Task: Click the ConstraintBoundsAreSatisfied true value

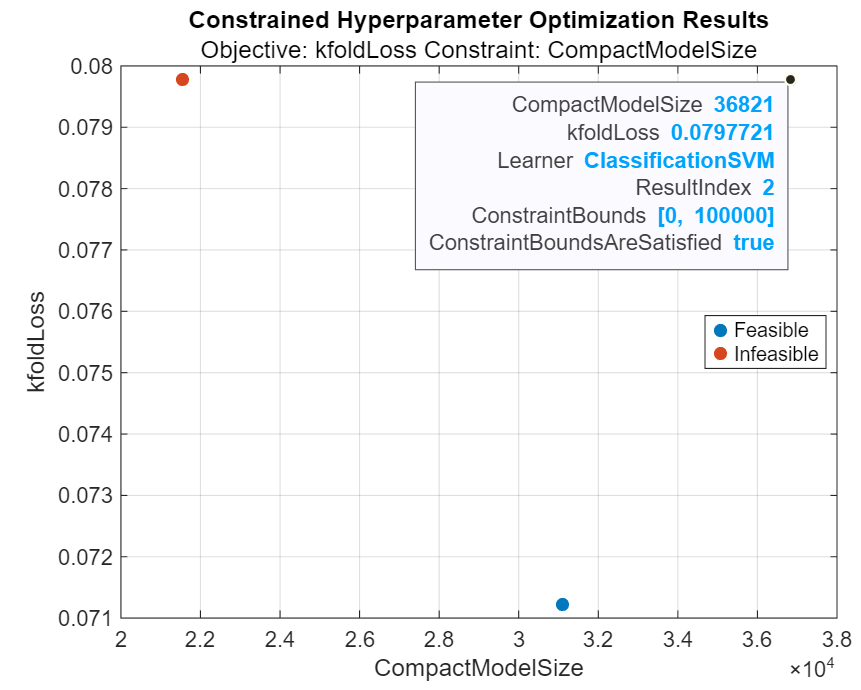Action: click(x=753, y=242)
